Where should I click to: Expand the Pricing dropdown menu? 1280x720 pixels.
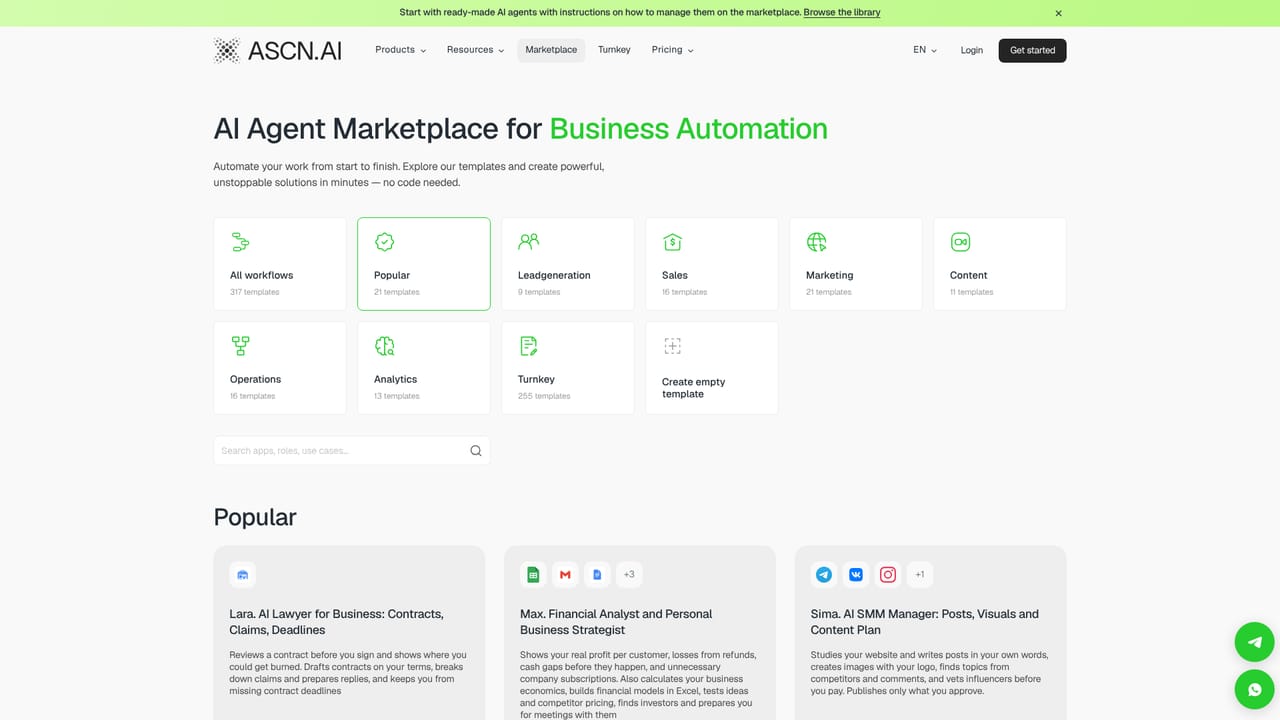tap(672, 50)
